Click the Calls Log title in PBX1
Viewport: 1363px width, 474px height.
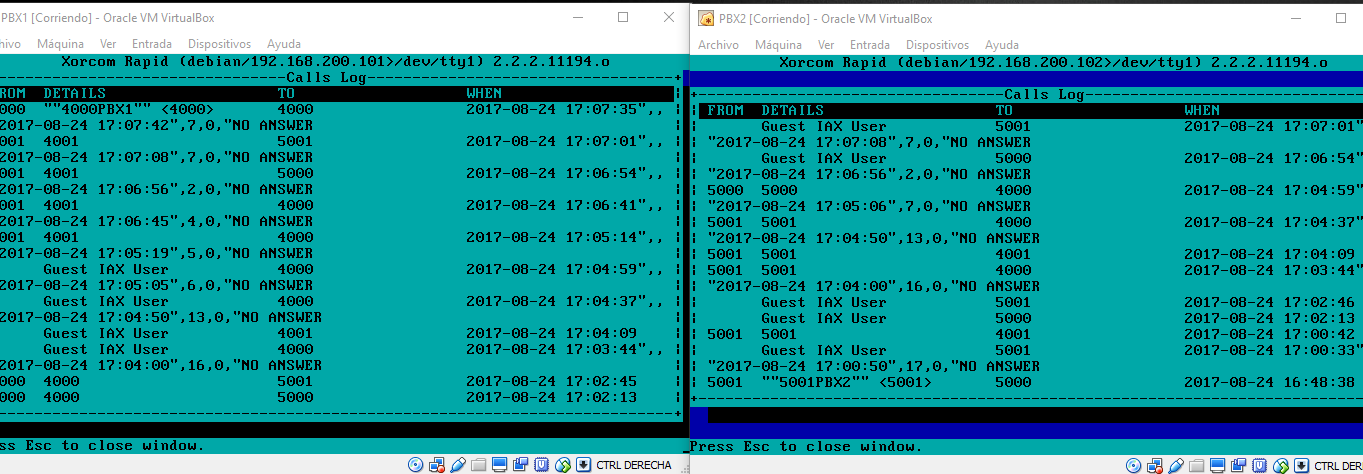click(326, 77)
